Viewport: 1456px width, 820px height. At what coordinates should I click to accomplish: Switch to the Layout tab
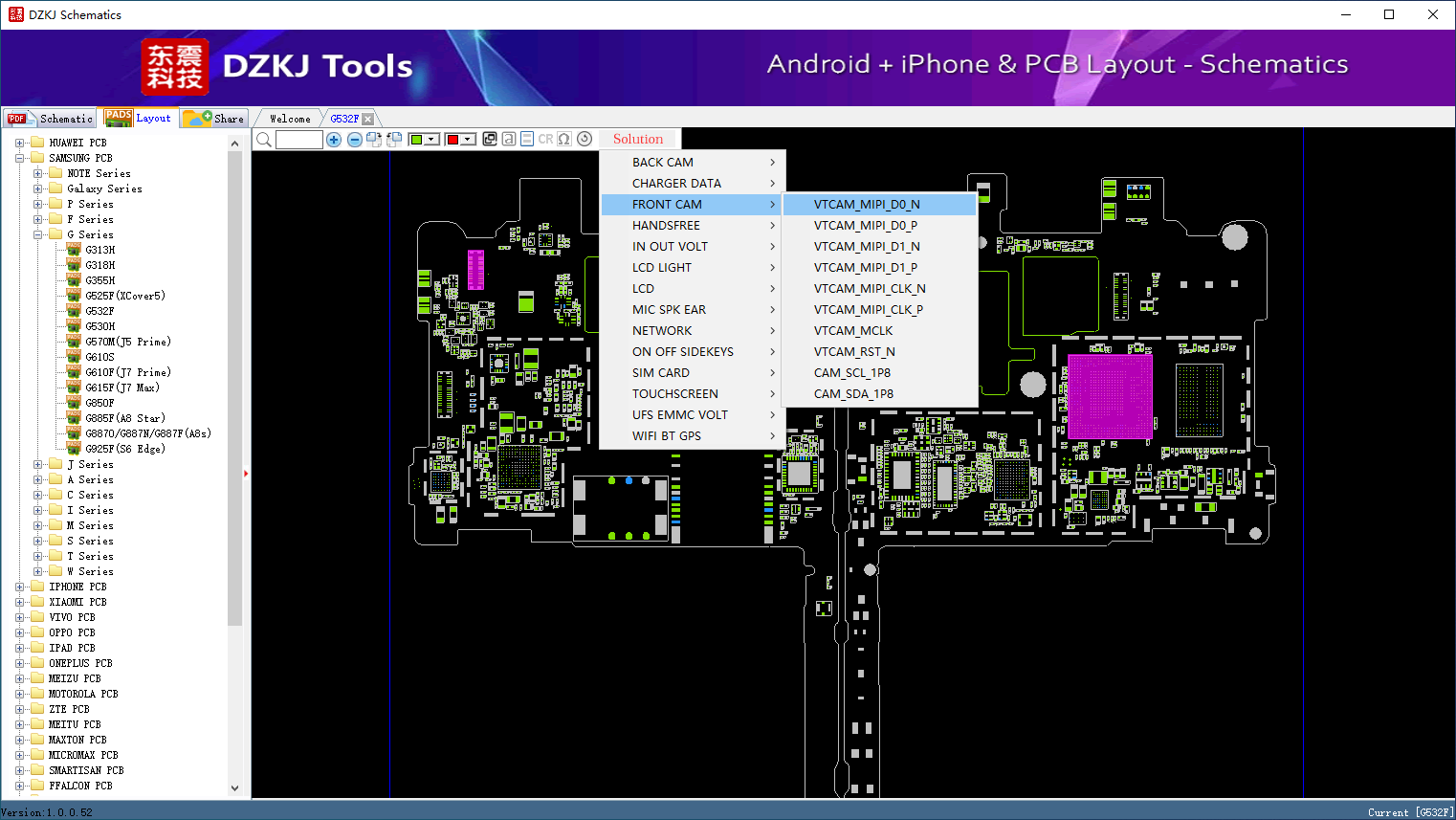[138, 119]
